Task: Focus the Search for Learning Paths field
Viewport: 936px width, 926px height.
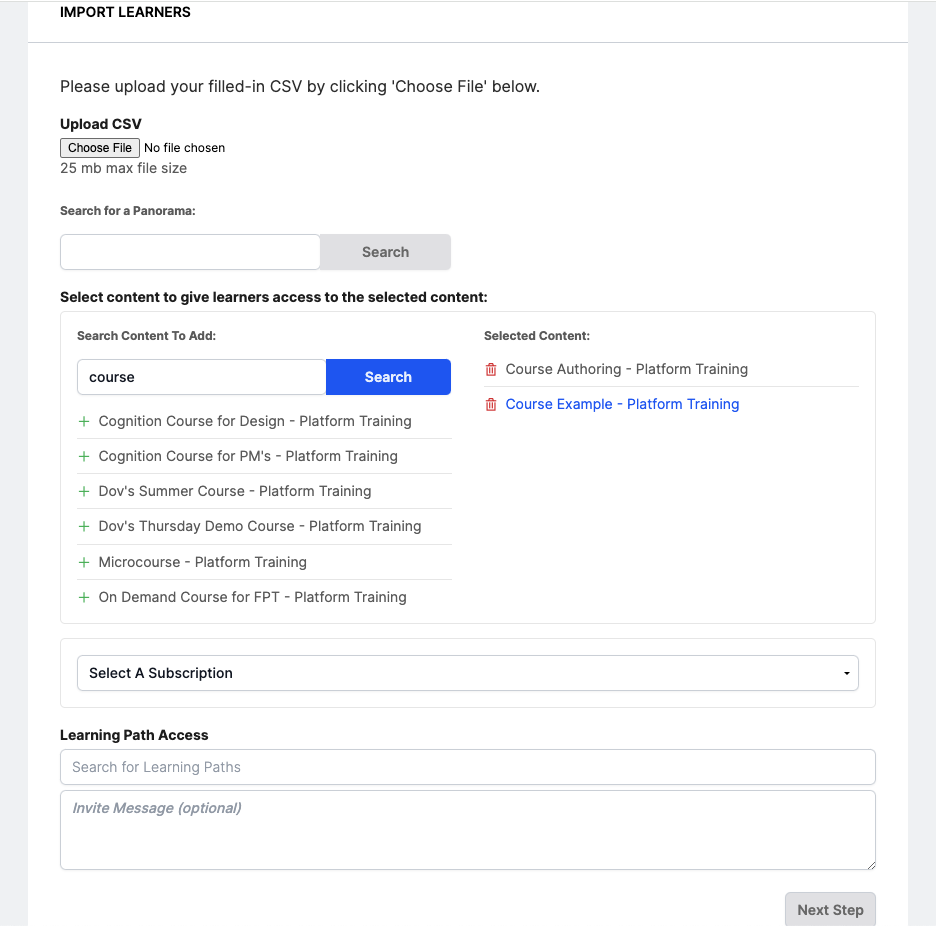Action: (x=467, y=767)
